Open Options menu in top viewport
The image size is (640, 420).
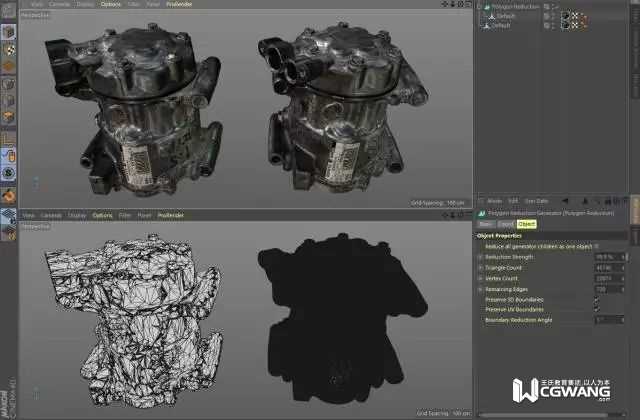coord(110,4)
